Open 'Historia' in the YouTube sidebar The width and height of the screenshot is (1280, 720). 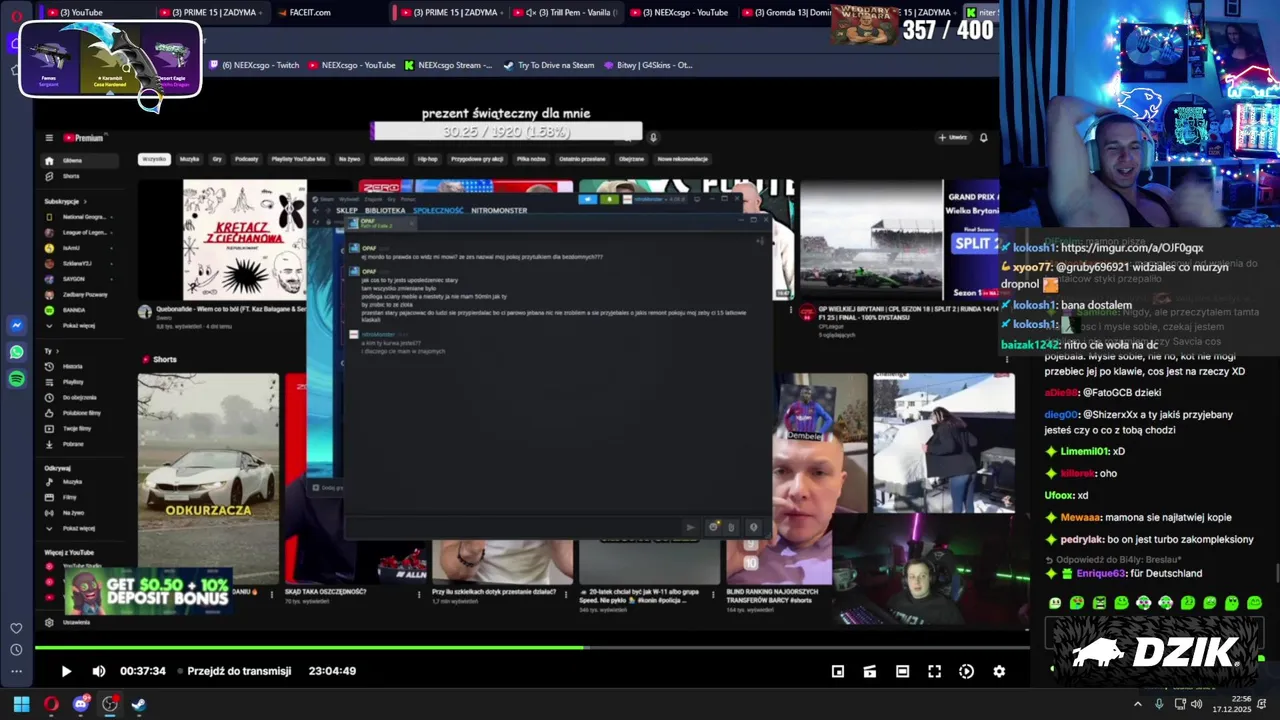pos(78,366)
